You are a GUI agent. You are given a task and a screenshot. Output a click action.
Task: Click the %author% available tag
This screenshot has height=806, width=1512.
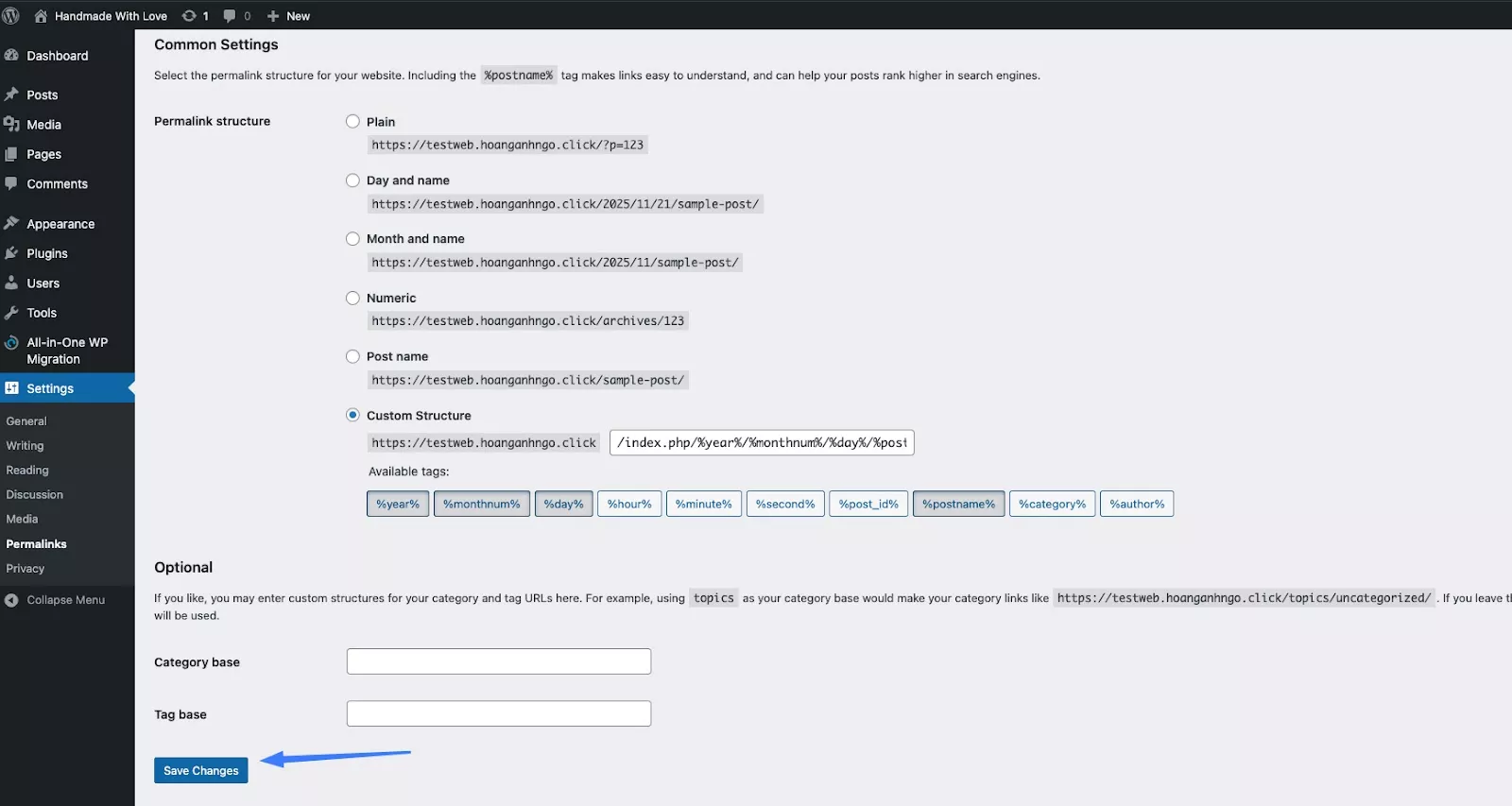coord(1137,505)
